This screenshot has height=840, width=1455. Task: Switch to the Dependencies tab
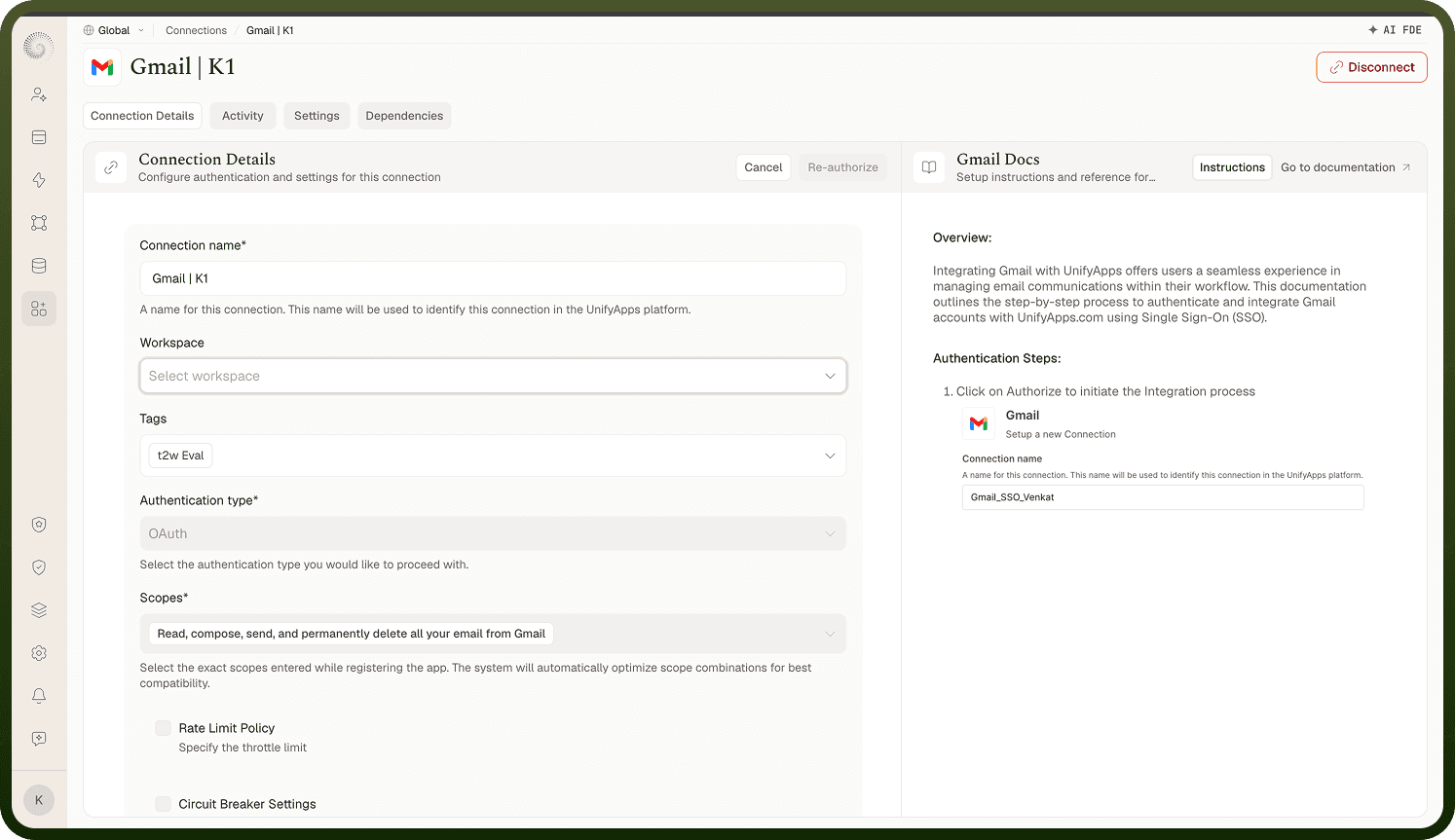404,116
